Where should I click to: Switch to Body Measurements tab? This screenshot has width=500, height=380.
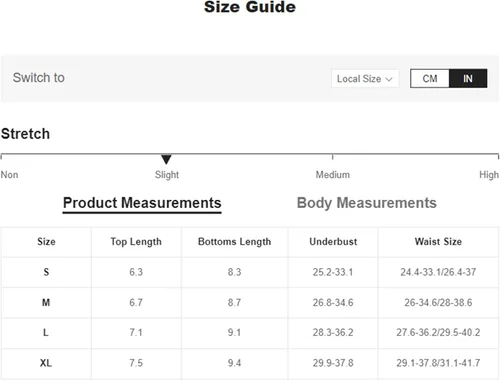pos(367,203)
